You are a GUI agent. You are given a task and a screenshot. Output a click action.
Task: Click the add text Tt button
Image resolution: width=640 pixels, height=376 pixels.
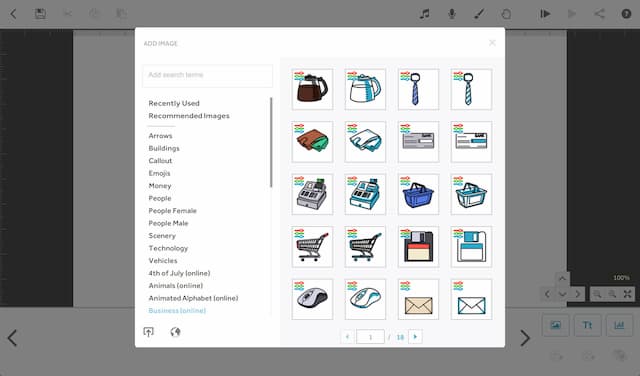pos(587,325)
